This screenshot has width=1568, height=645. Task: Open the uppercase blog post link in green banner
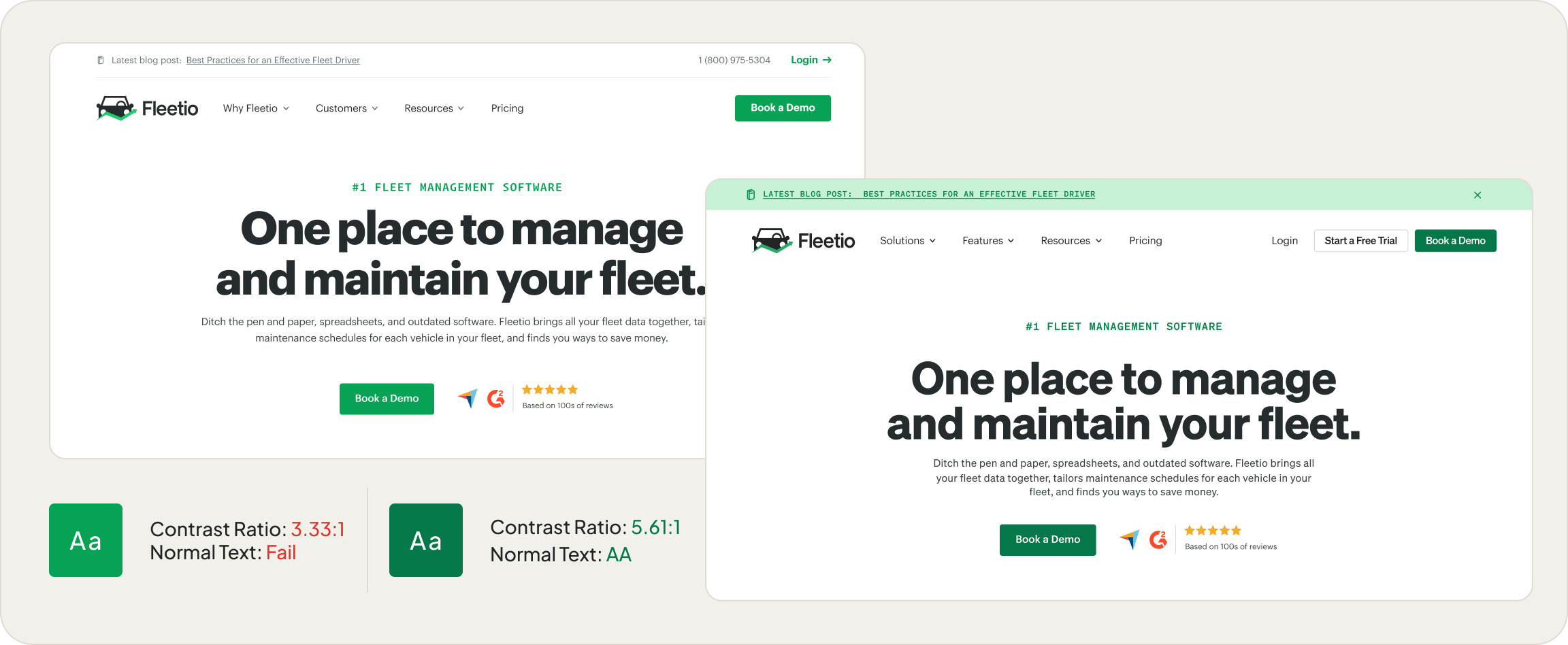pos(929,195)
